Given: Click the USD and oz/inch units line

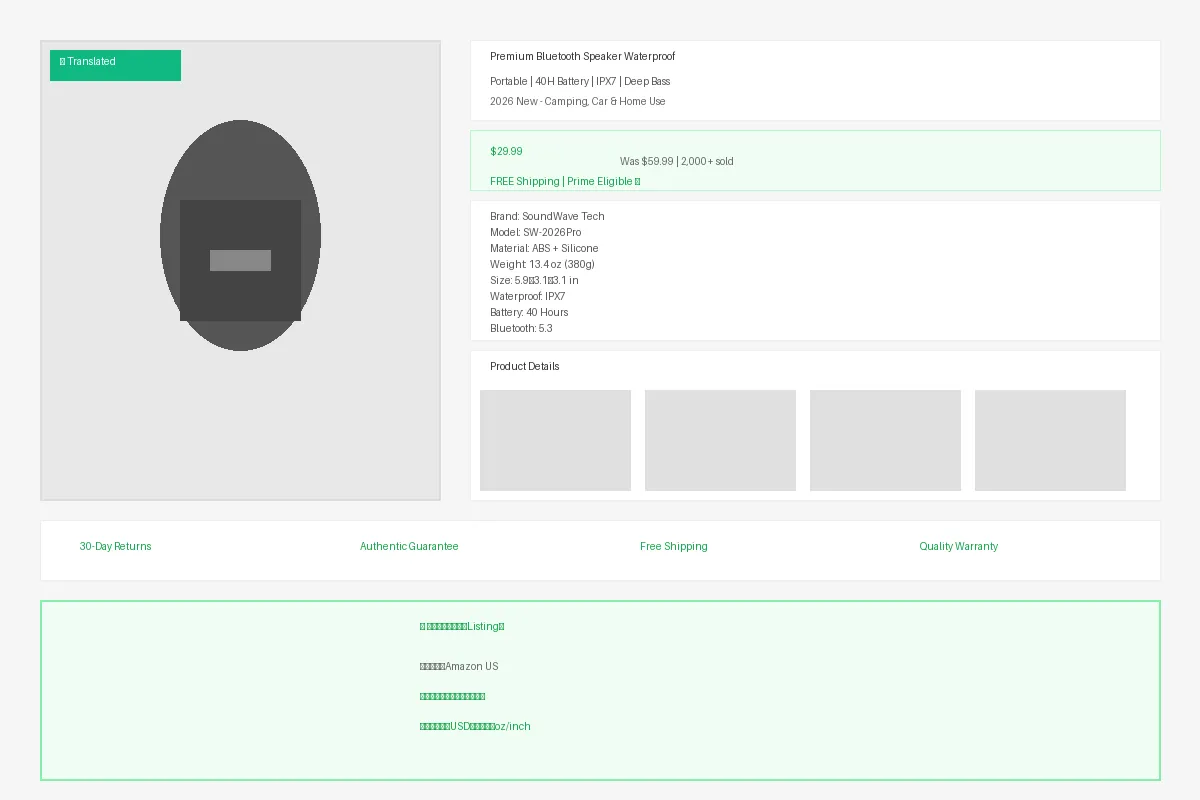Looking at the screenshot, I should (x=475, y=727).
